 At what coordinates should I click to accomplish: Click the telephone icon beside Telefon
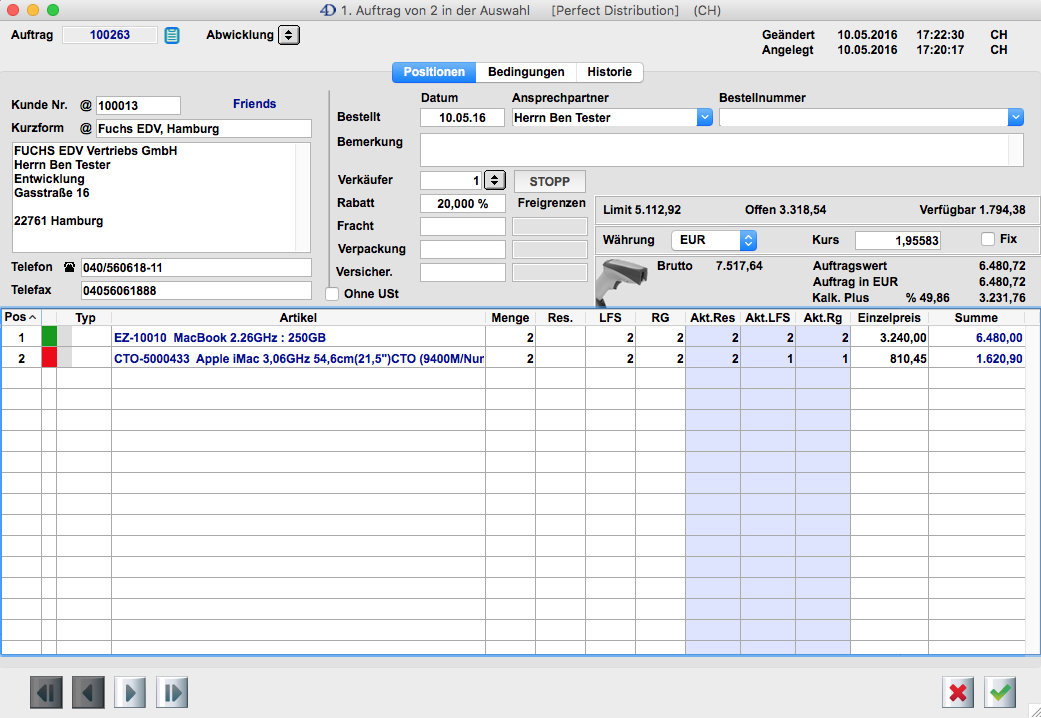[x=69, y=268]
